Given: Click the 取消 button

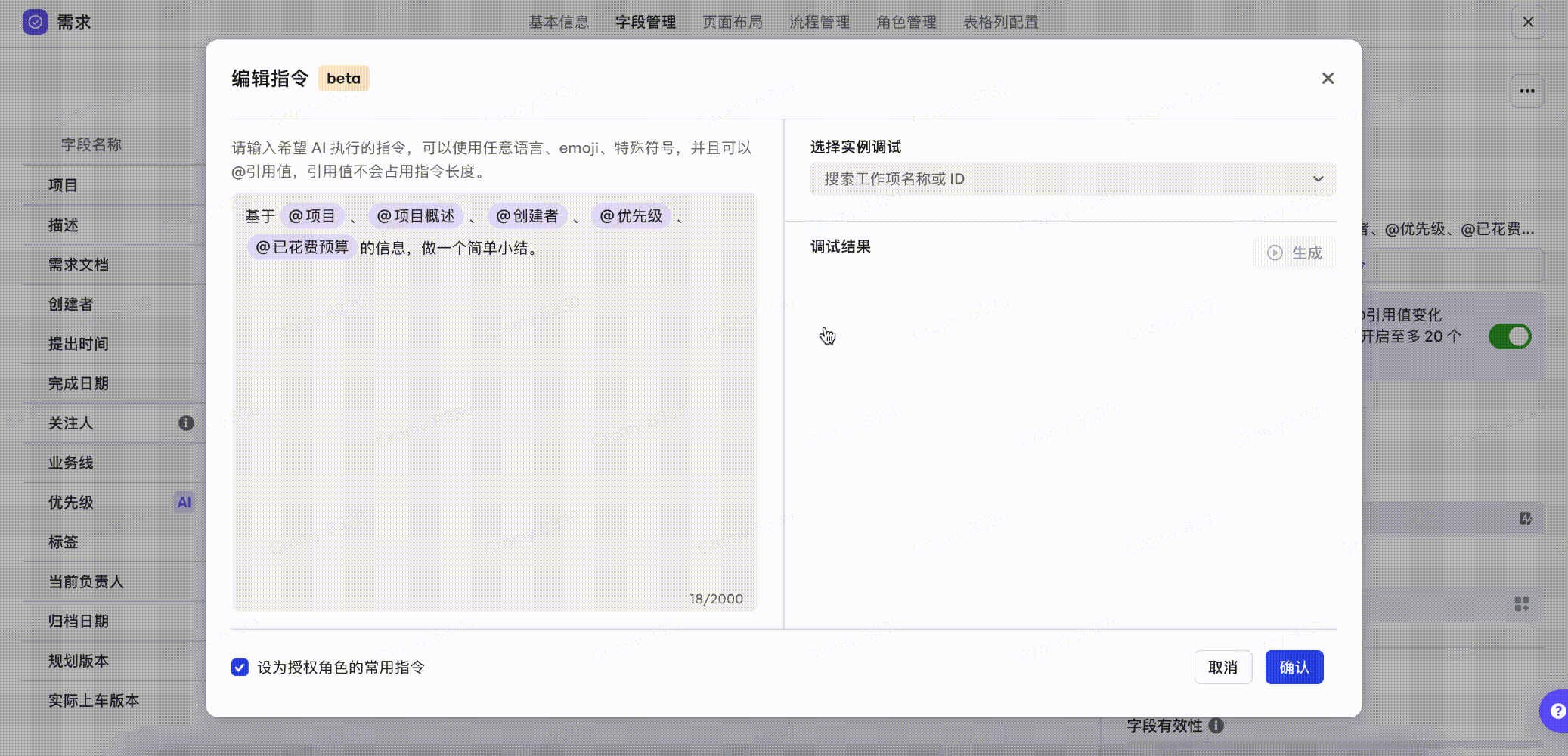Looking at the screenshot, I should click(1222, 668).
